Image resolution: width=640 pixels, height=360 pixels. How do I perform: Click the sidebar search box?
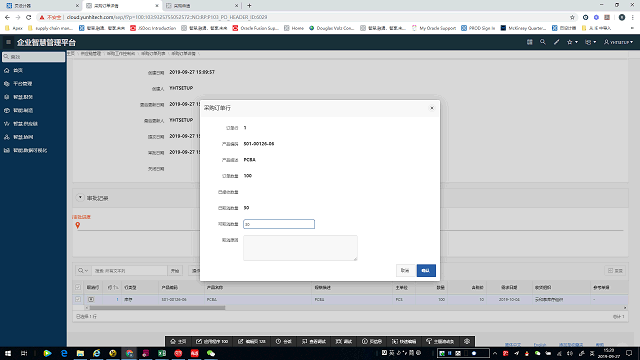33,57
